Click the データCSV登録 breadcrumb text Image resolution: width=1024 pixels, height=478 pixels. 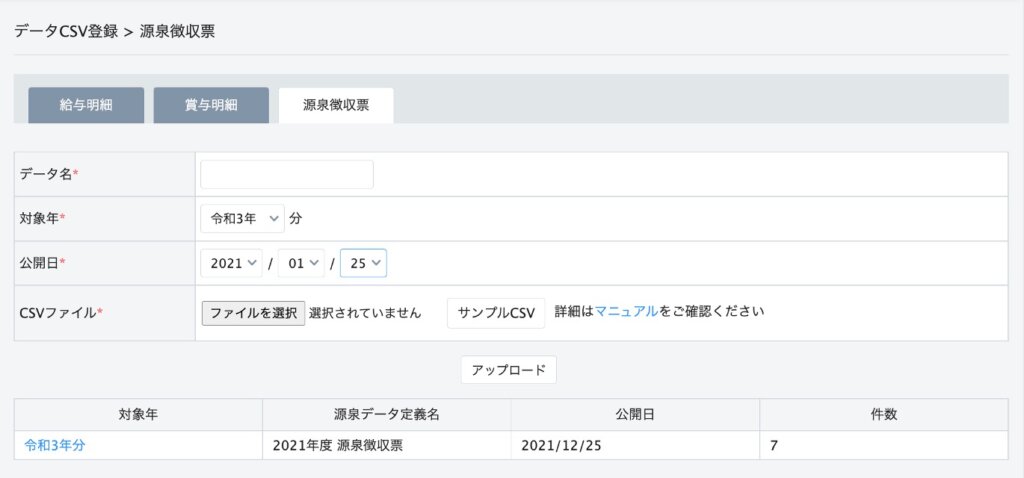[x=66, y=31]
